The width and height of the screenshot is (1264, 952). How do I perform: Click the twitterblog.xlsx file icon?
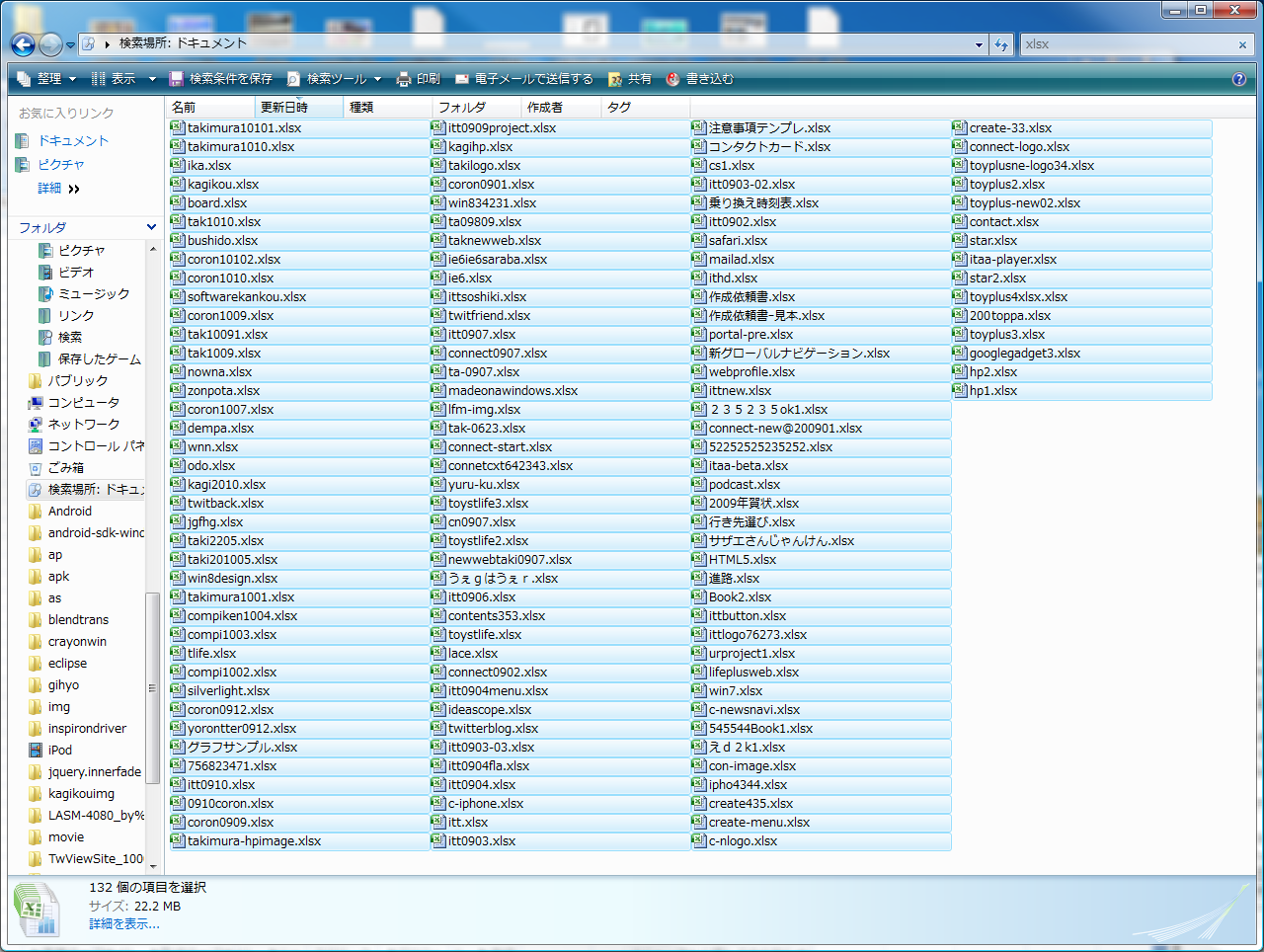[x=438, y=728]
